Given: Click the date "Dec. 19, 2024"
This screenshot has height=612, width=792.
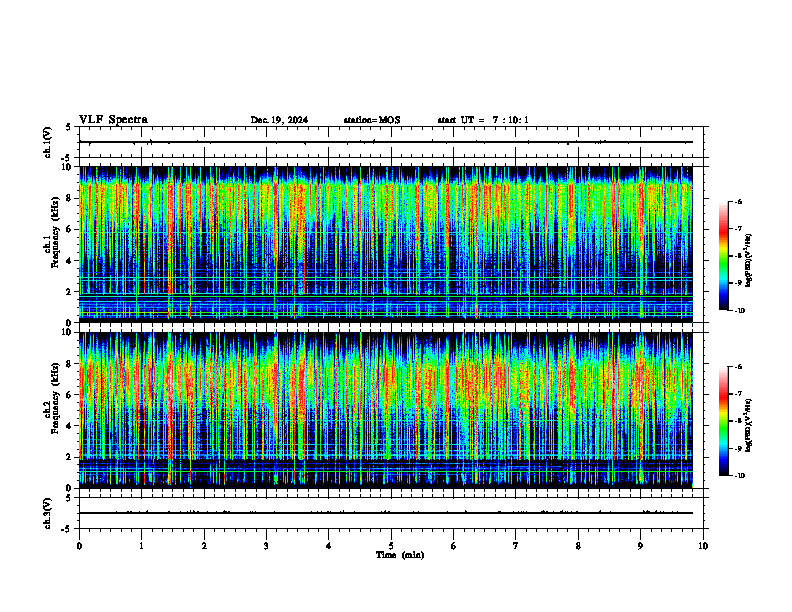Looking at the screenshot, I should click(x=279, y=120).
